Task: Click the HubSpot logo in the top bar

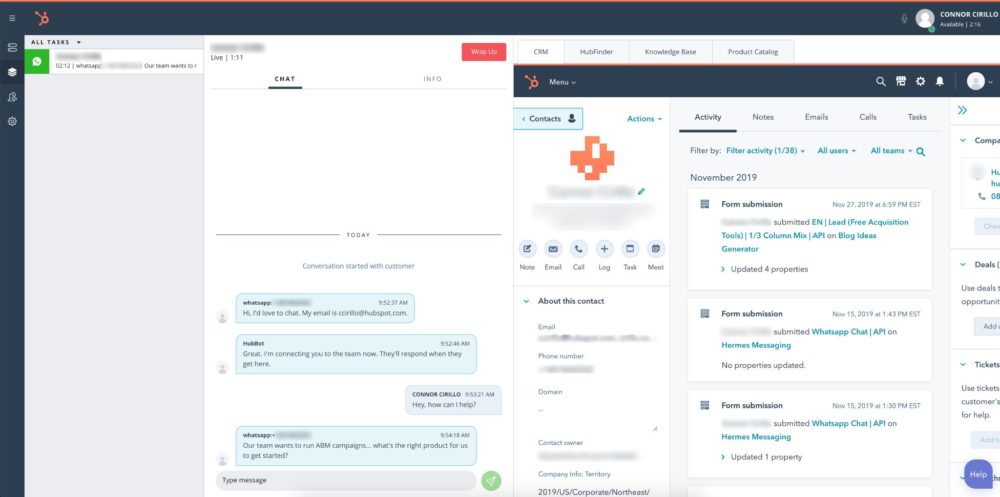Action: point(42,18)
